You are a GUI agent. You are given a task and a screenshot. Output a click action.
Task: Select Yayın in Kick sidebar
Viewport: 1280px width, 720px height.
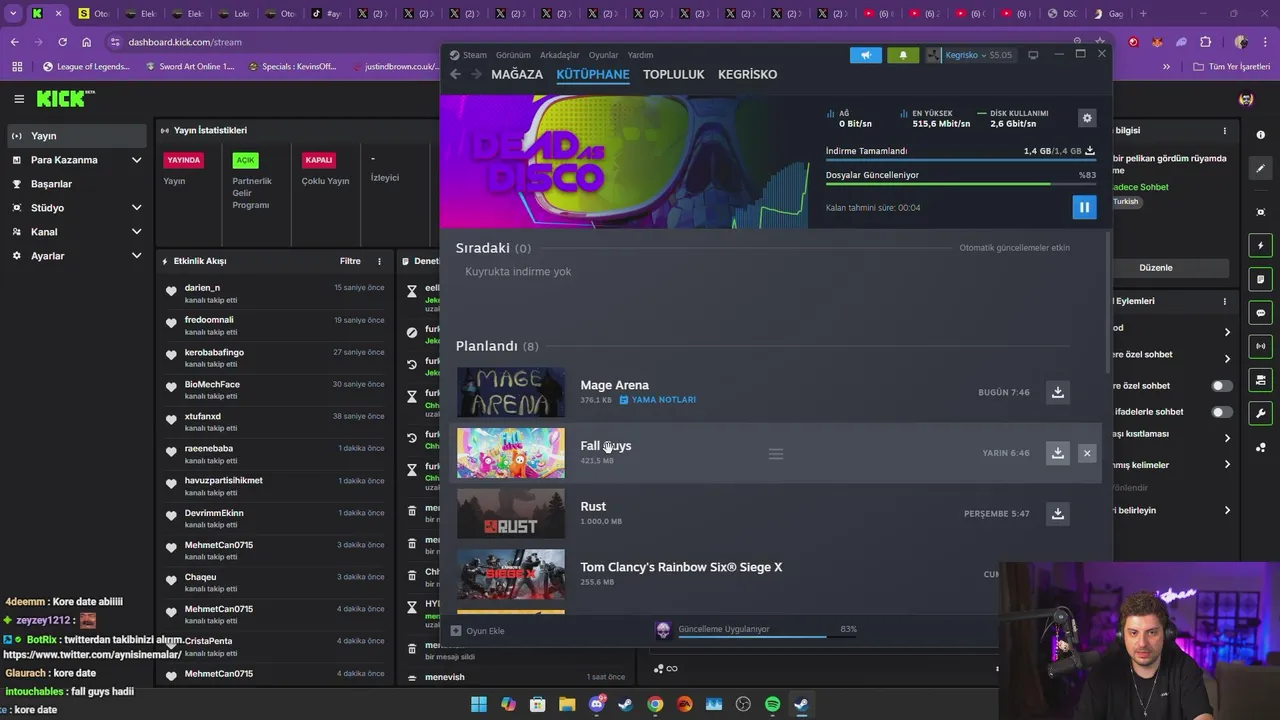pyautogui.click(x=78, y=136)
